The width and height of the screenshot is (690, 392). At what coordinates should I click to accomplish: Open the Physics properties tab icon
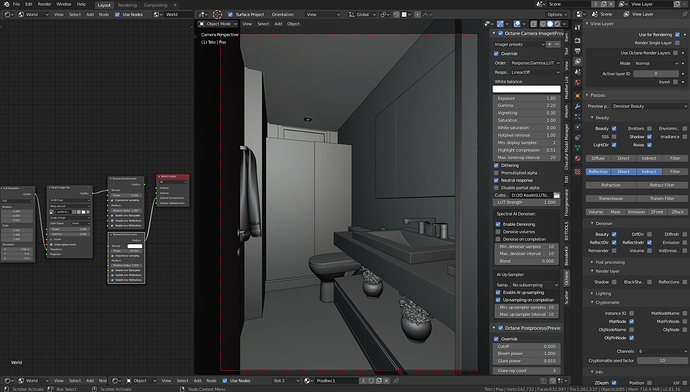(577, 127)
